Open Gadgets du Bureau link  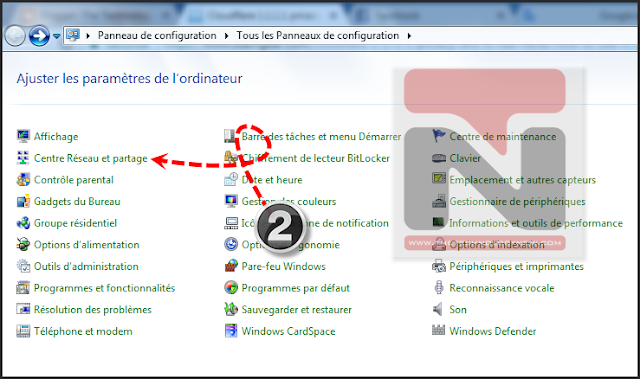pos(77,201)
